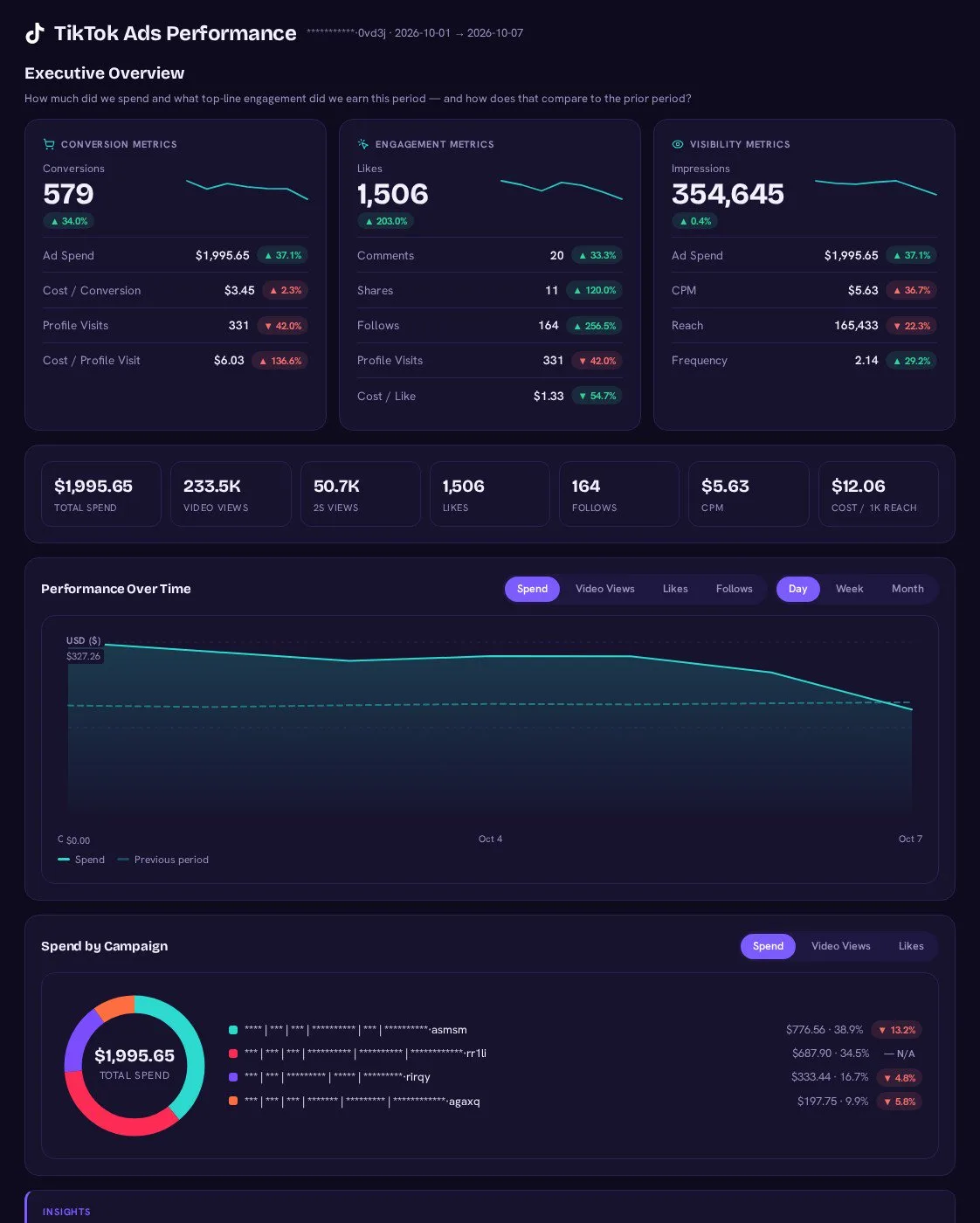The width and height of the screenshot is (980, 1223).
Task: Click the rr1li campaign N/A indicator
Action: [900, 1054]
